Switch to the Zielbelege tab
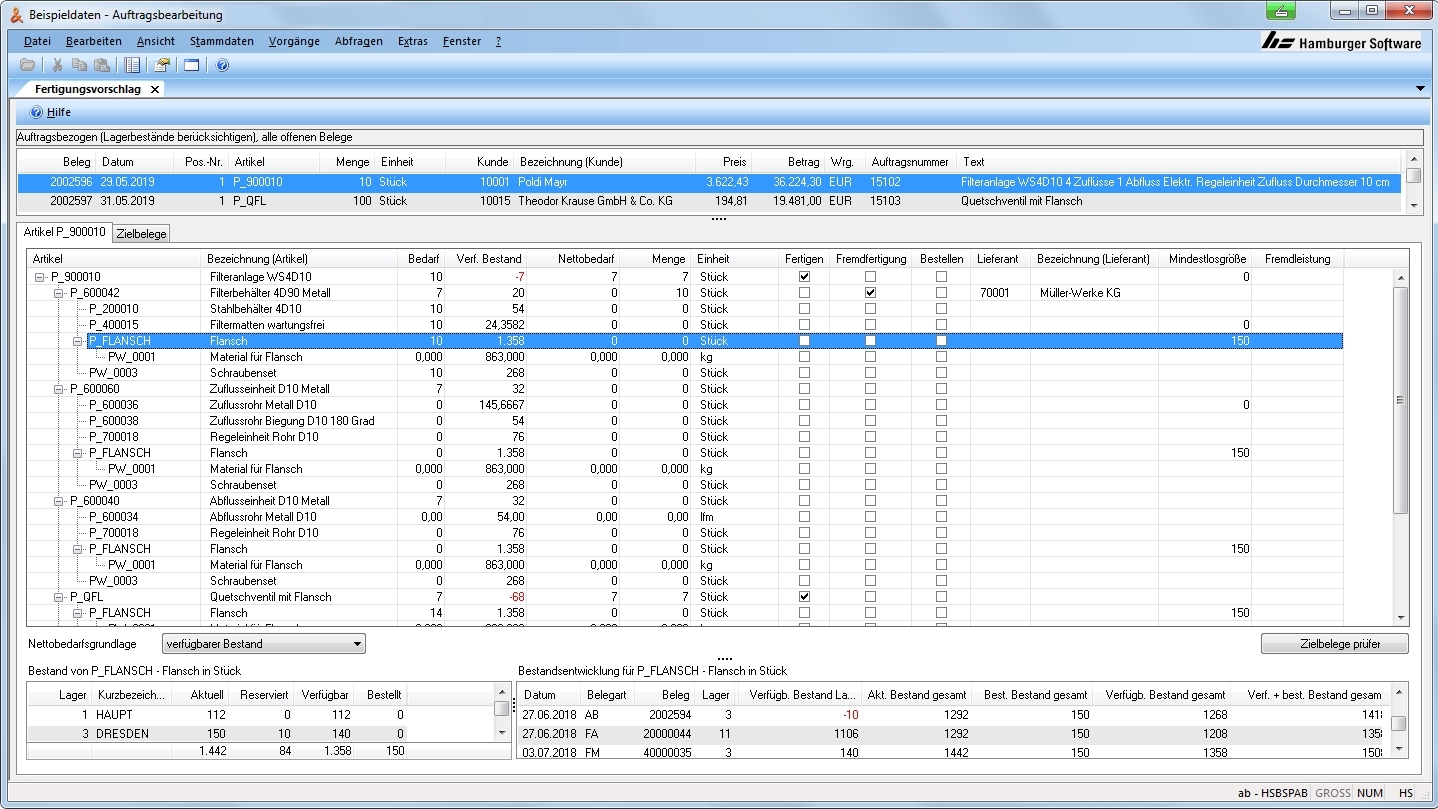 tap(141, 233)
